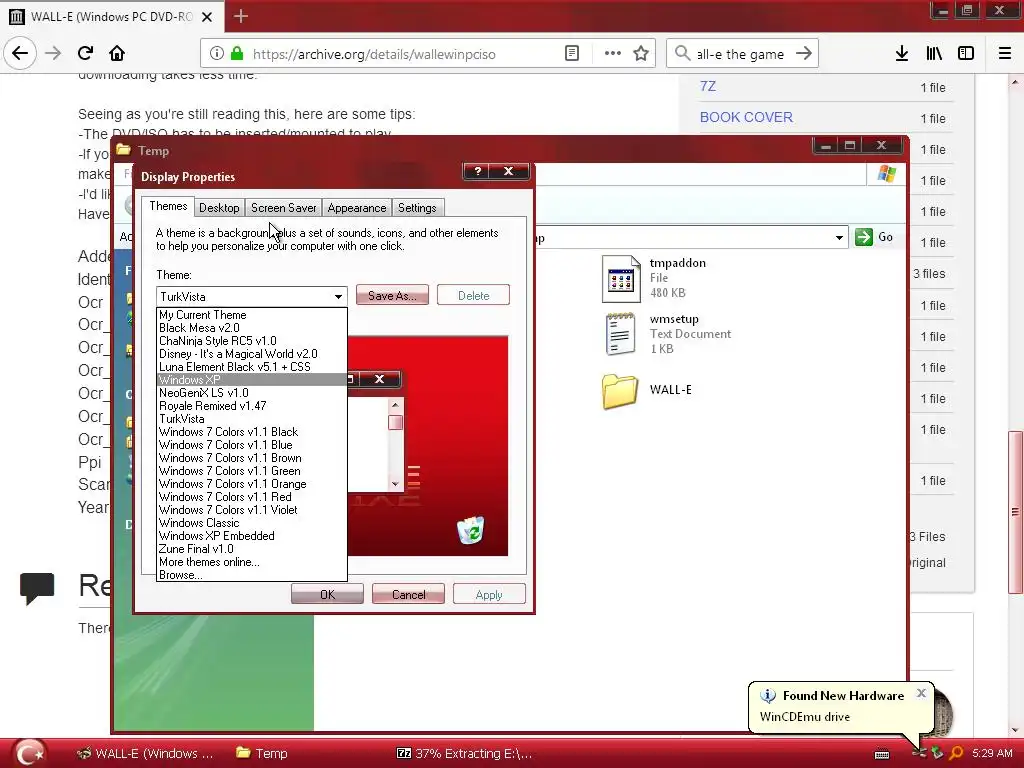Open the 7-Zip extracting taskbar item

(464, 753)
